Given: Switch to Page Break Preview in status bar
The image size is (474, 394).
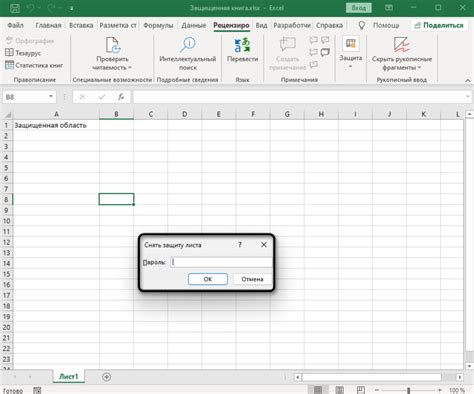Looking at the screenshot, I should [361, 389].
